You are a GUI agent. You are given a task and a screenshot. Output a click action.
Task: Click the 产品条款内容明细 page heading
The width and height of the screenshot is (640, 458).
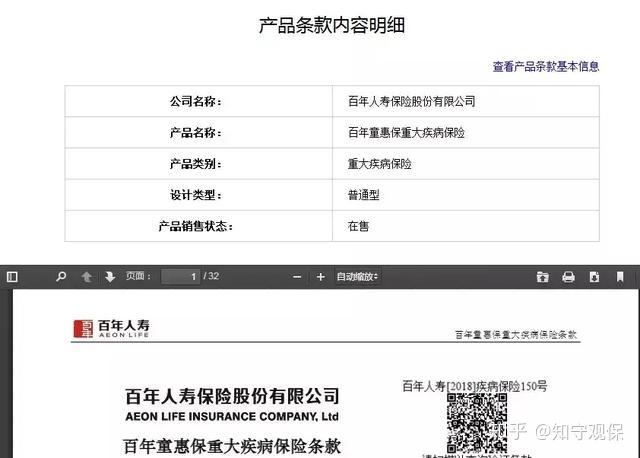click(x=332, y=25)
